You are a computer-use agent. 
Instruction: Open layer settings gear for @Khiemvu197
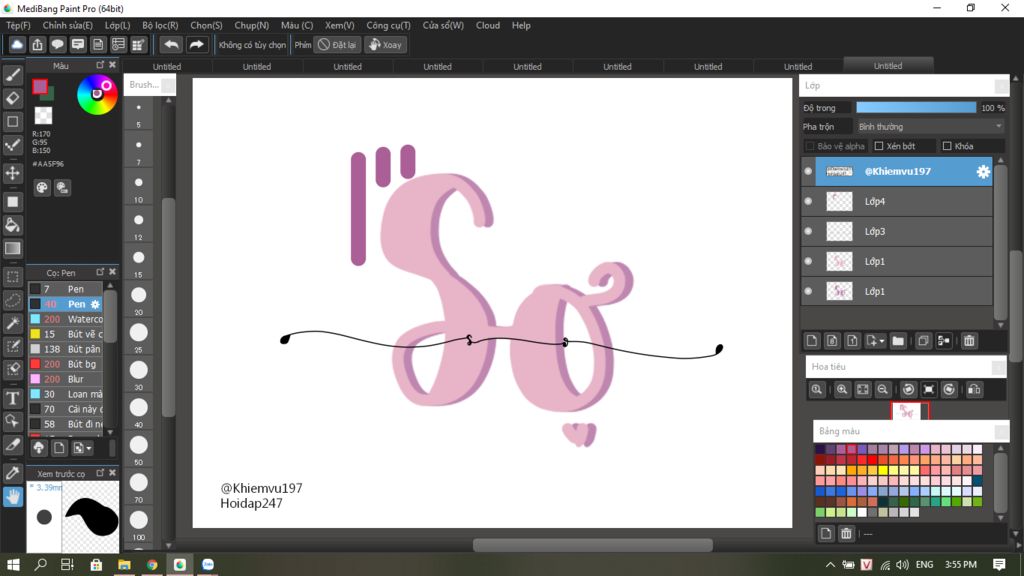[x=983, y=172]
